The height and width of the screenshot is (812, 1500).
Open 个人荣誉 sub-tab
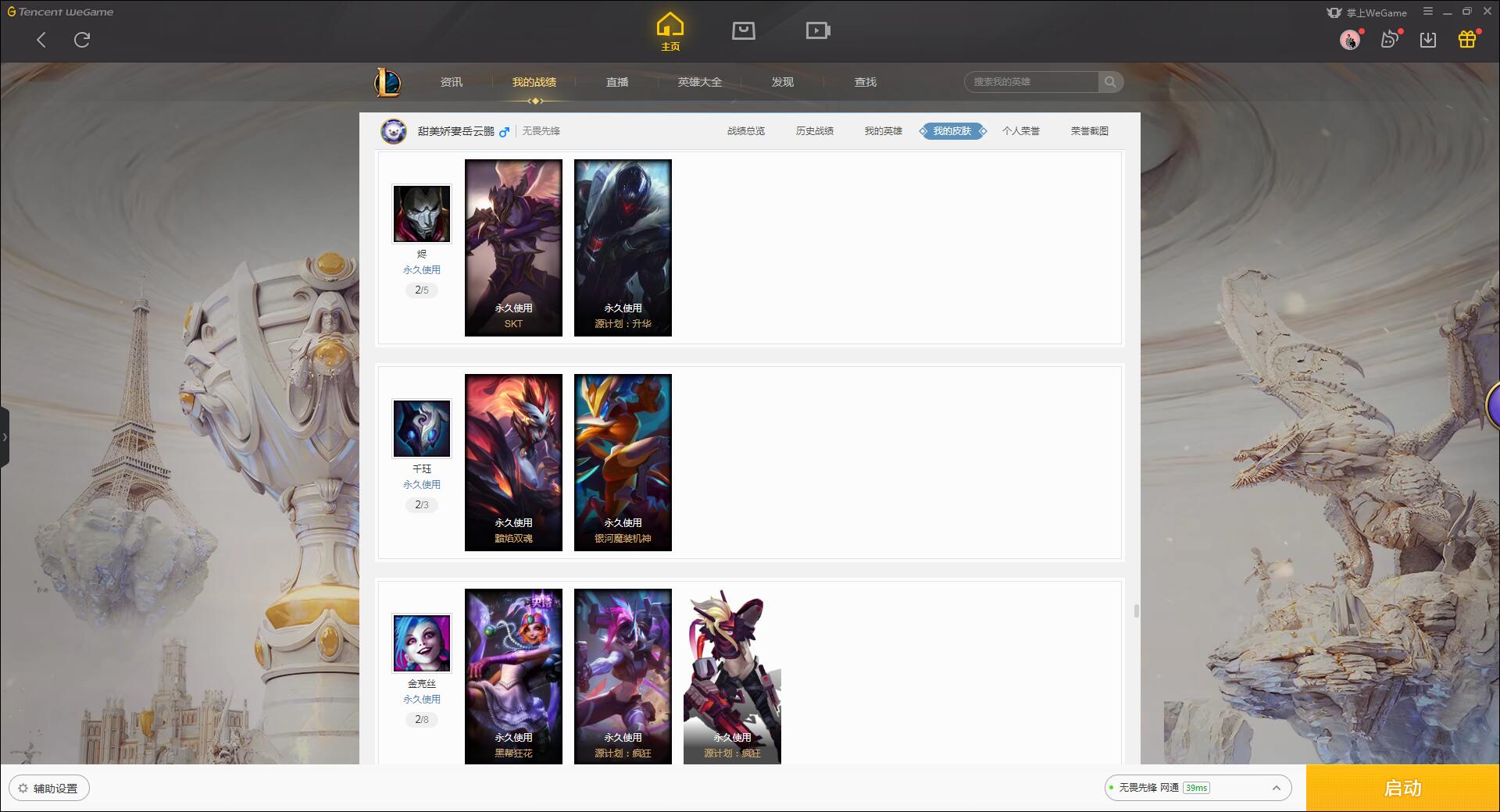[x=1021, y=131]
